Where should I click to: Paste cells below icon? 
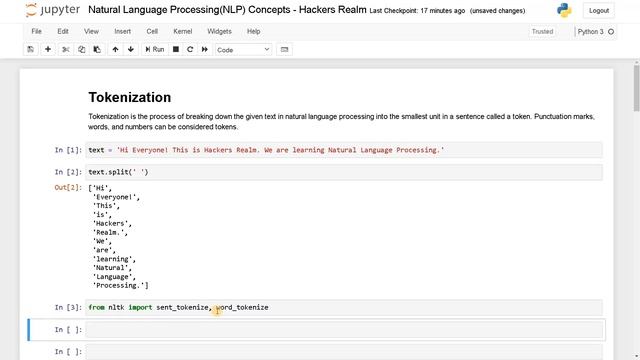97,49
